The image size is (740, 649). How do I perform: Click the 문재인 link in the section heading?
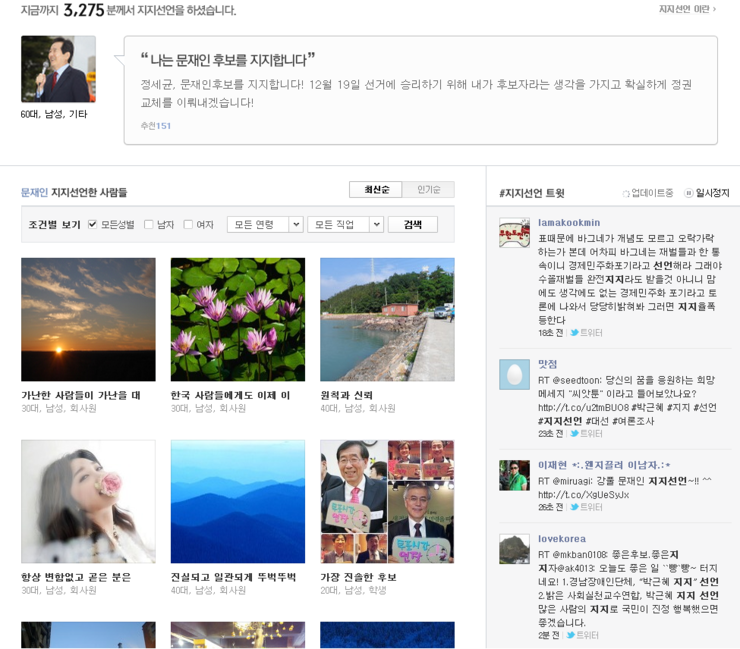[x=34, y=192]
